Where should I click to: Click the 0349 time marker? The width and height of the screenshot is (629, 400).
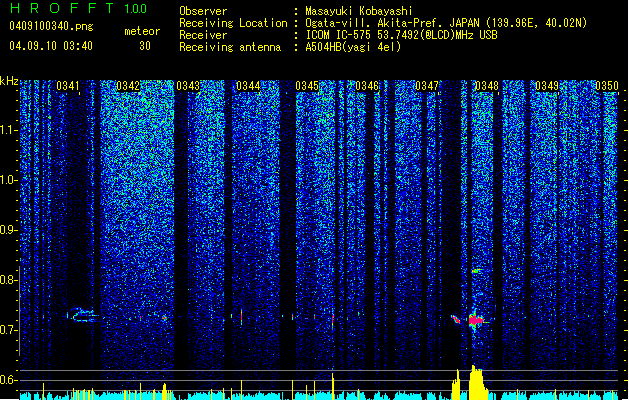[547, 86]
